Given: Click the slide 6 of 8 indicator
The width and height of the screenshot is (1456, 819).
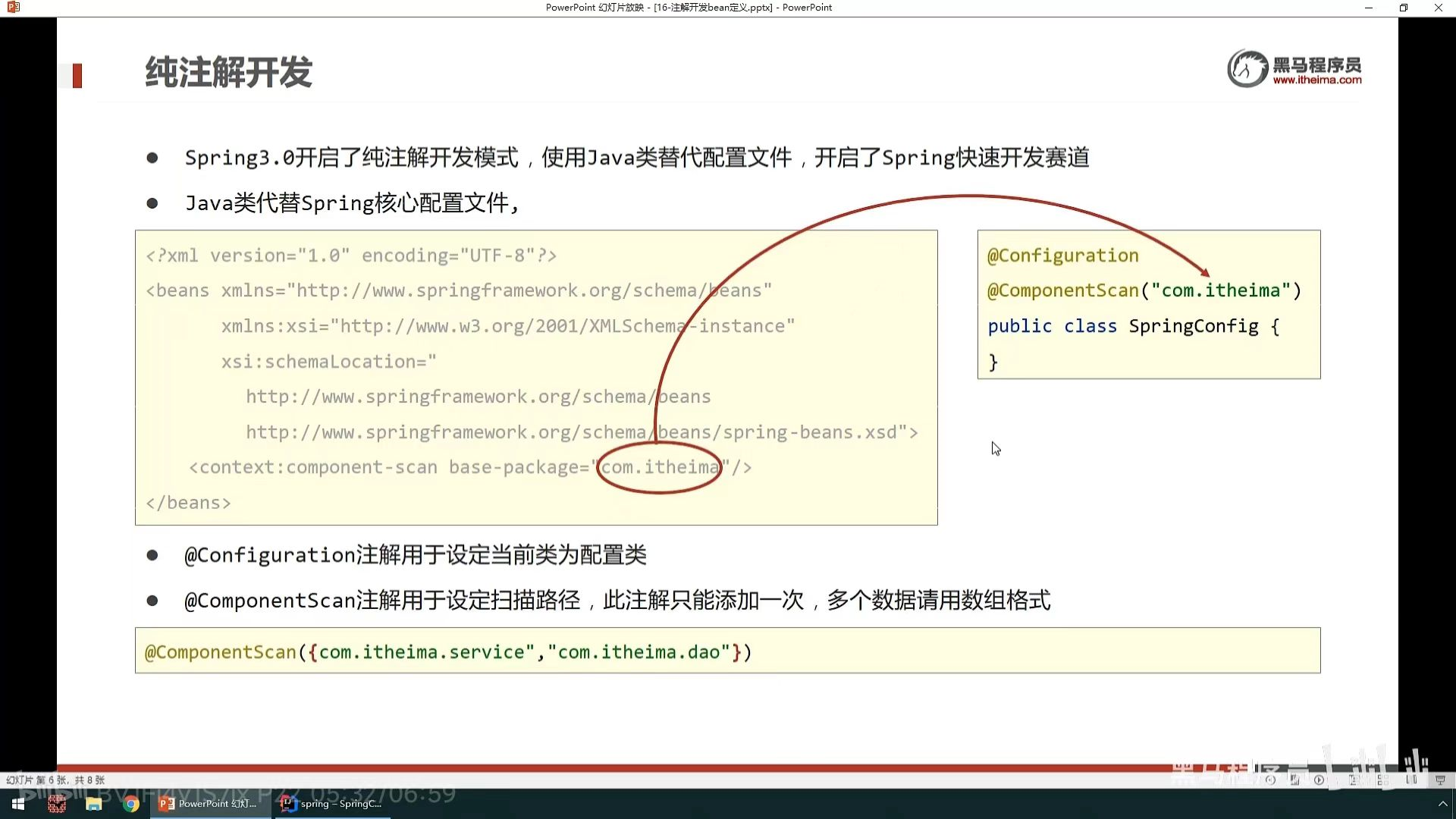Looking at the screenshot, I should pyautogui.click(x=55, y=780).
